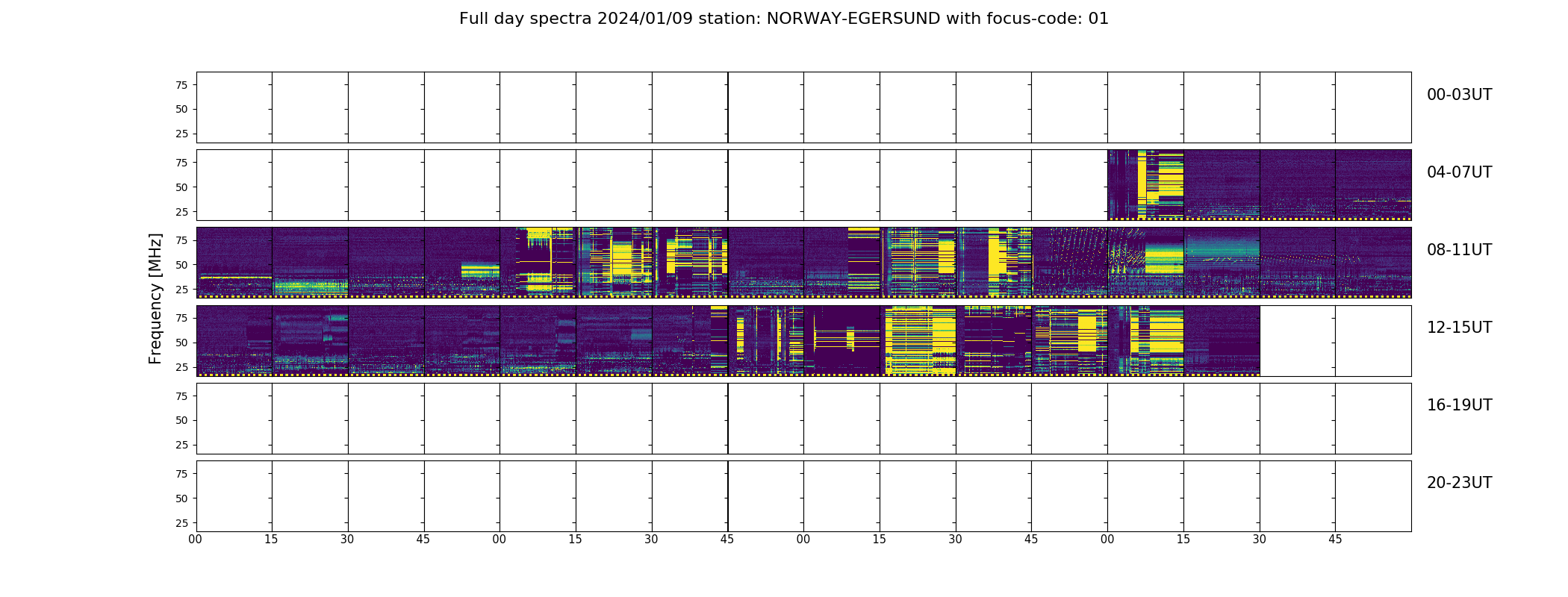Open the 07:00 spectrogram panel in the 04-07UT row
The image size is (1568, 597).
coord(1145,185)
